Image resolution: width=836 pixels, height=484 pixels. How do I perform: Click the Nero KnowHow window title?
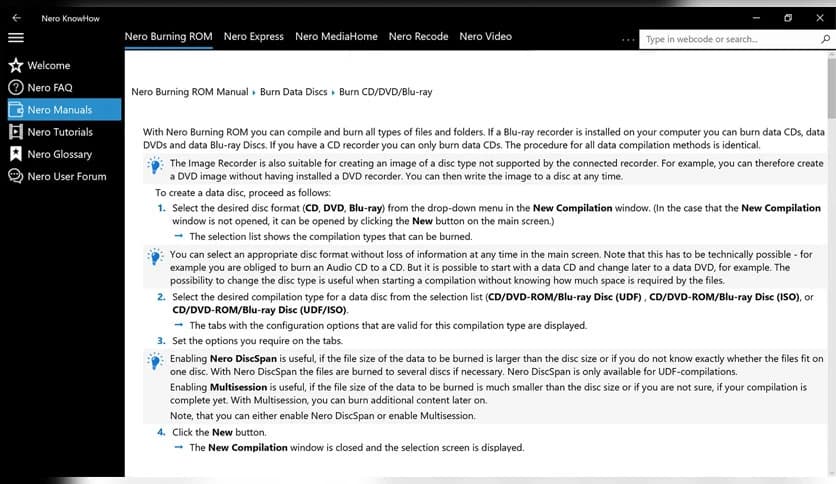[x=70, y=18]
